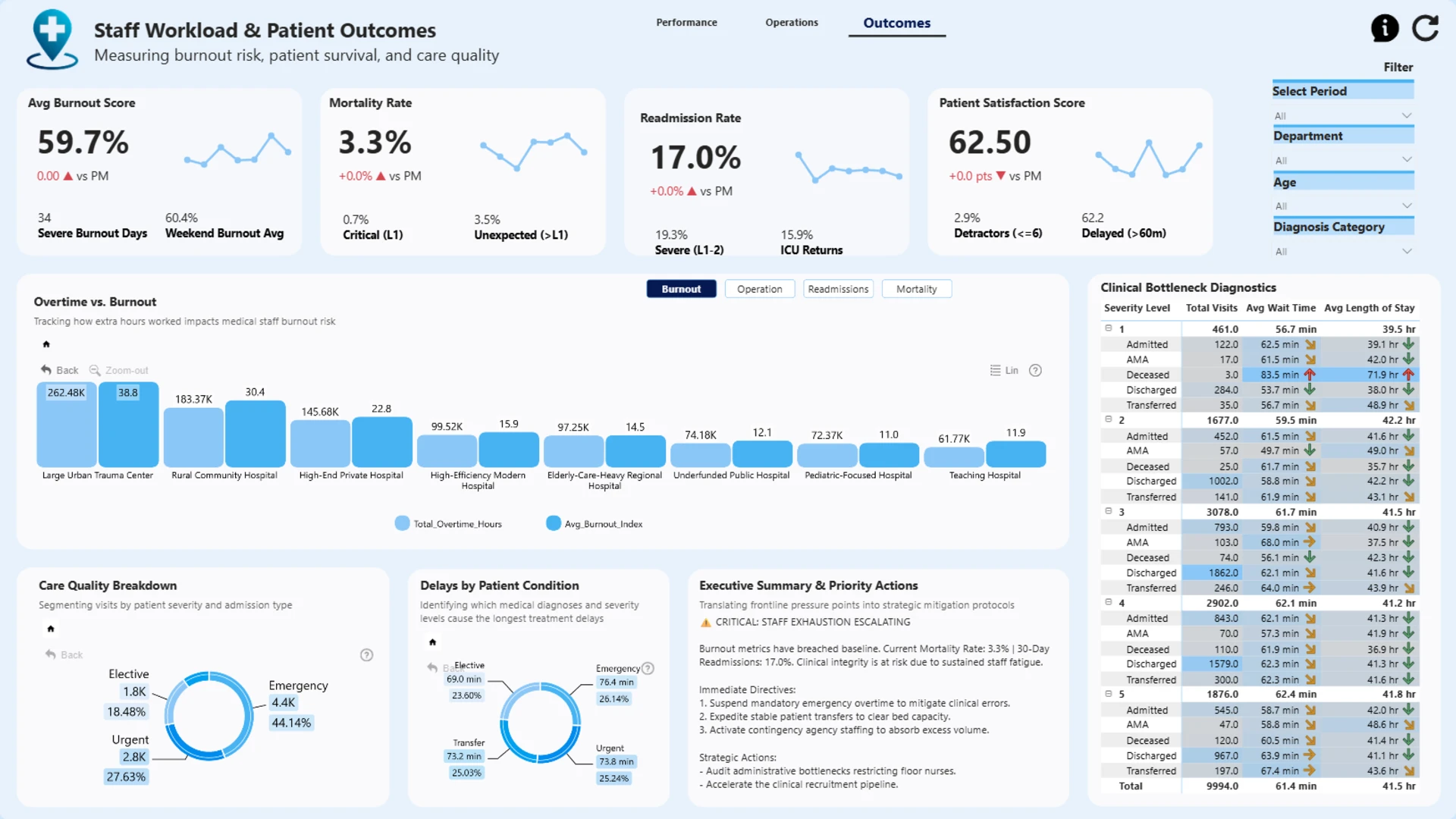Click the Large Urban Trauma Center overtime bar
The image size is (1456, 819).
[x=67, y=424]
